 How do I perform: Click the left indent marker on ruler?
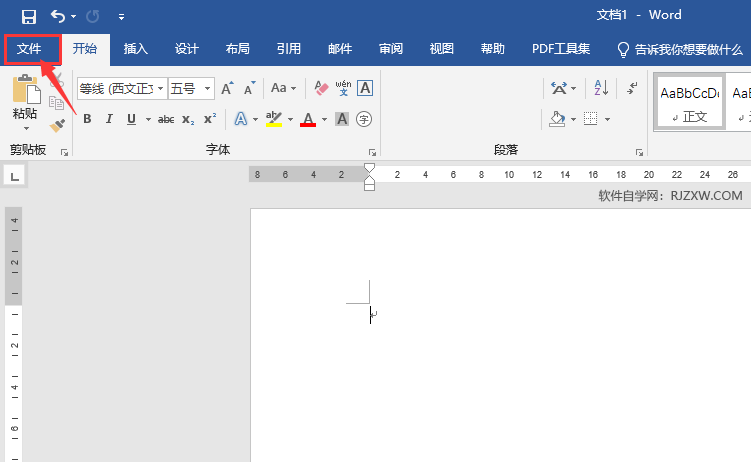click(369, 186)
